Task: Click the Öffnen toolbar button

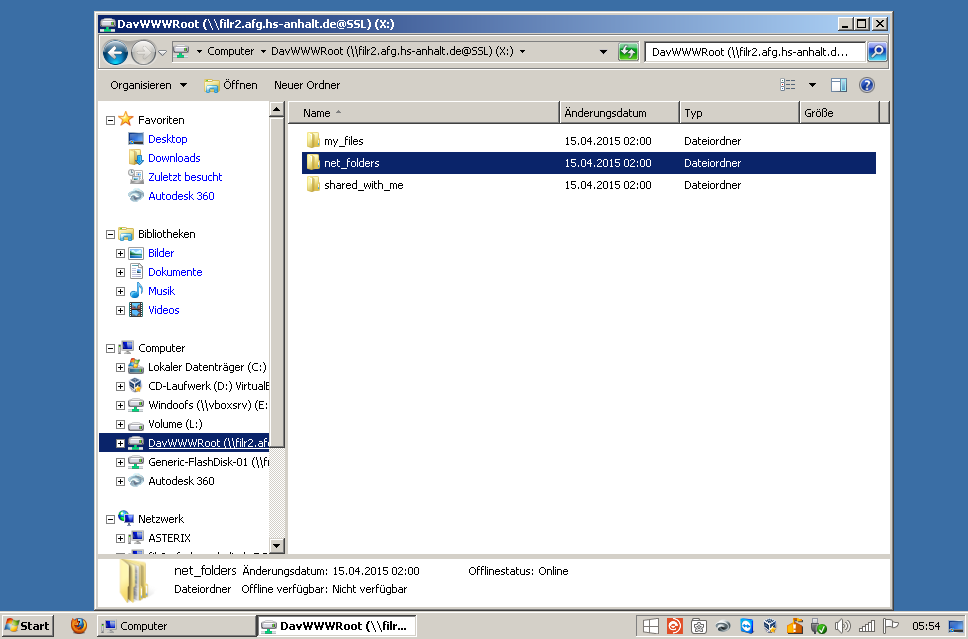Action: click(231, 86)
